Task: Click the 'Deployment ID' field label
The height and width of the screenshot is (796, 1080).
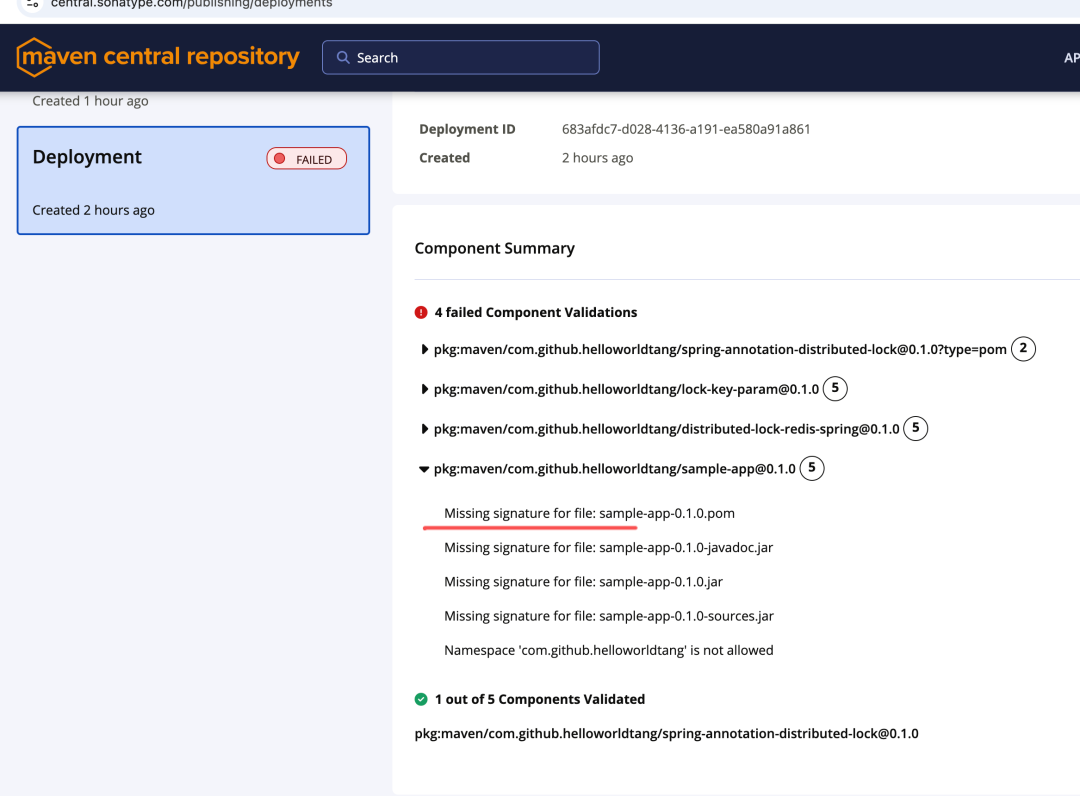Action: click(467, 129)
